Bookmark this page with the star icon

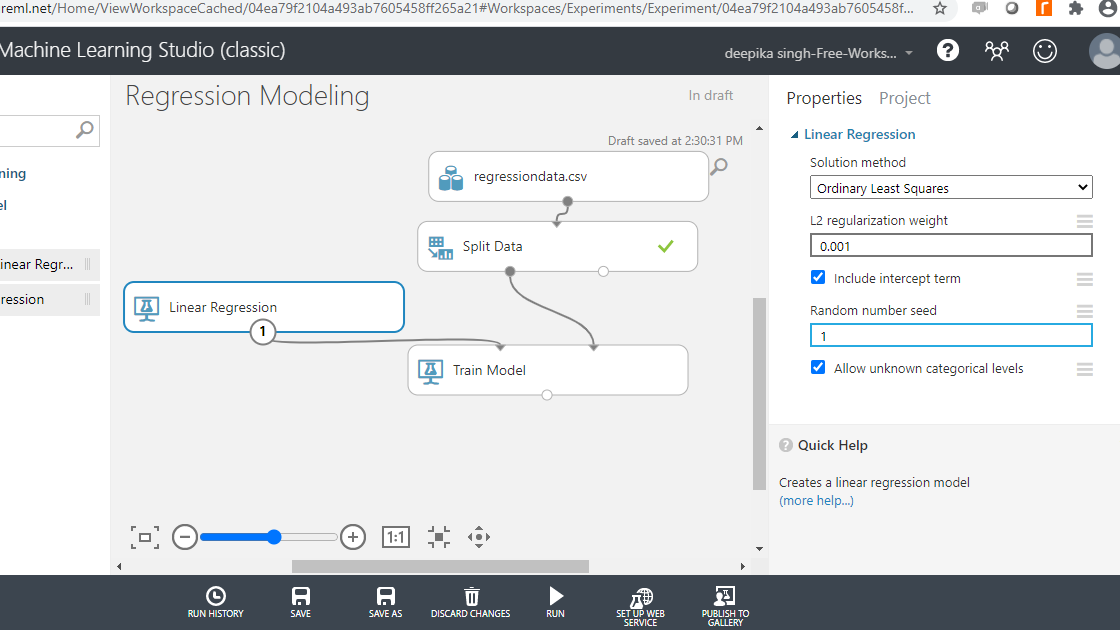click(940, 9)
